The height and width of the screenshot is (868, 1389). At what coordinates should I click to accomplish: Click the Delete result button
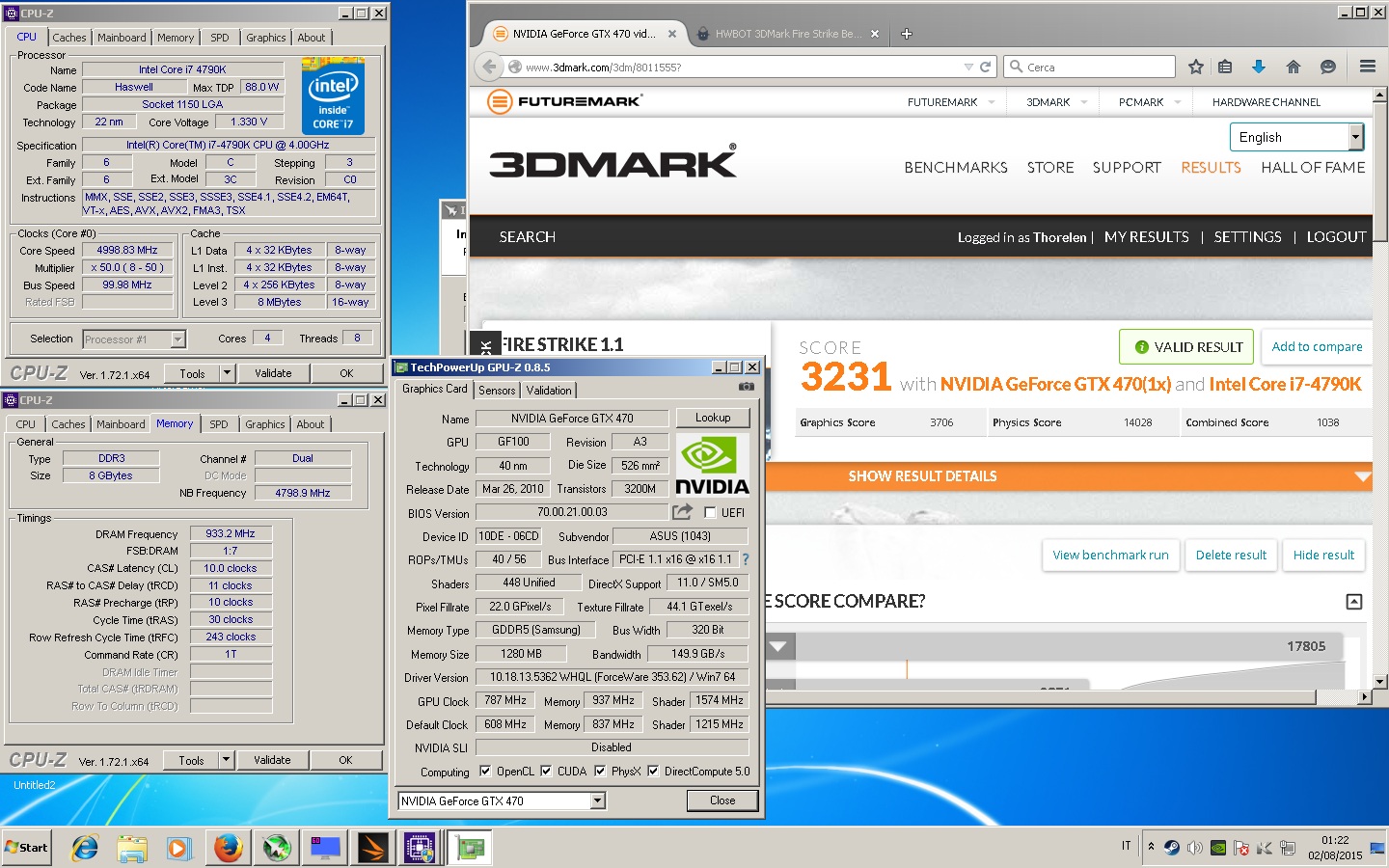[1231, 555]
